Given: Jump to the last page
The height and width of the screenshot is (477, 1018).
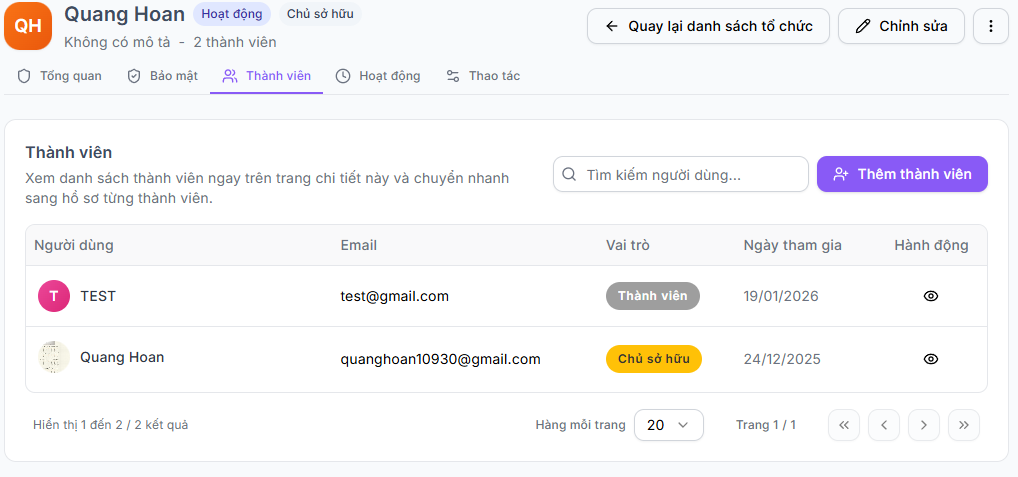Looking at the screenshot, I should pos(964,425).
